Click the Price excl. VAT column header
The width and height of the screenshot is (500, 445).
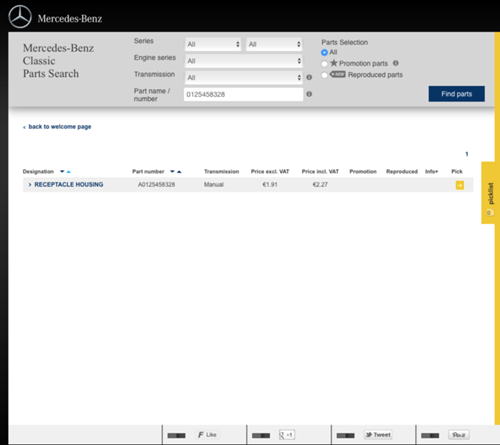point(270,172)
